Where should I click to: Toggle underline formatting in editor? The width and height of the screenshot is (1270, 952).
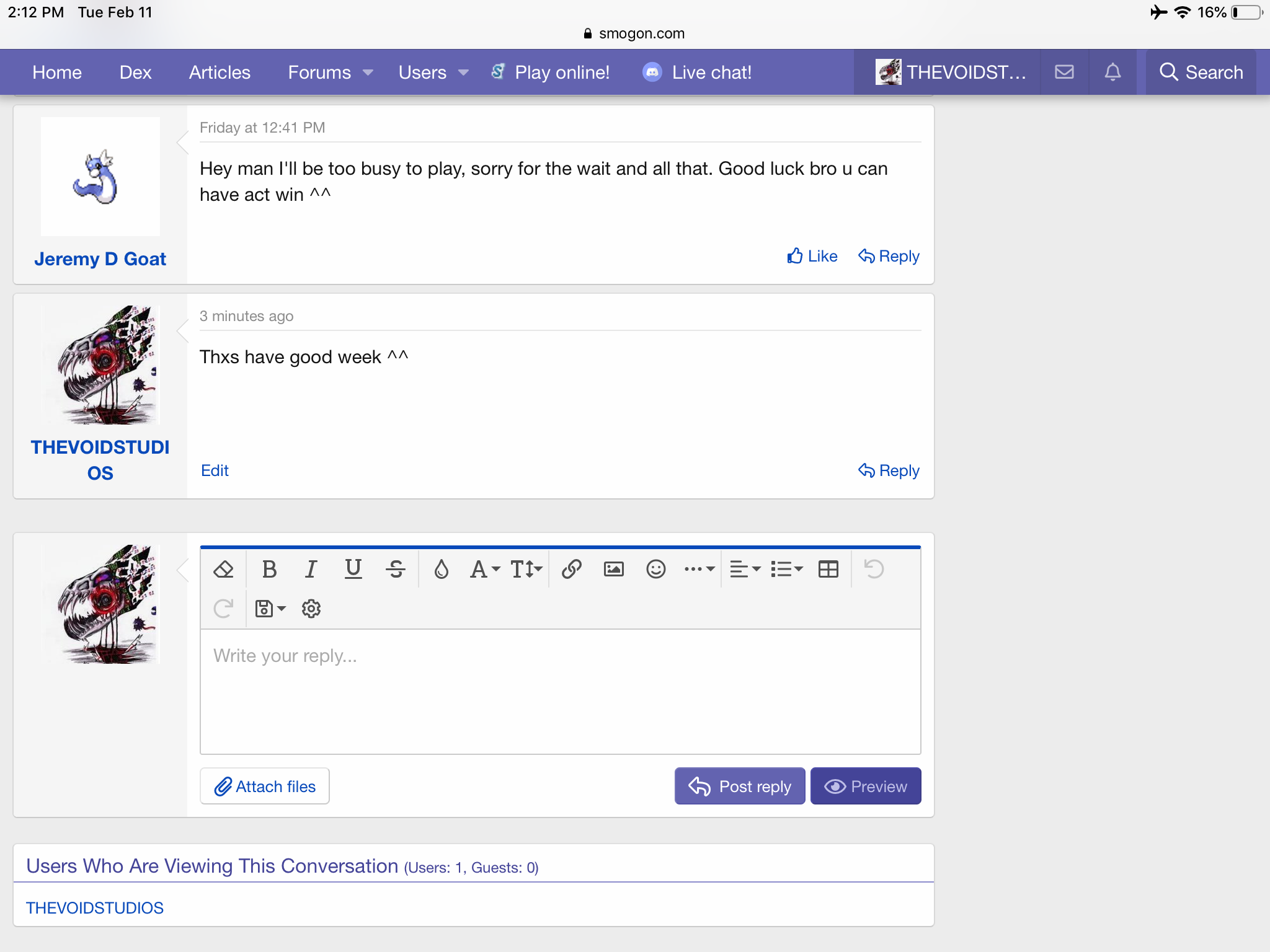pyautogui.click(x=353, y=569)
